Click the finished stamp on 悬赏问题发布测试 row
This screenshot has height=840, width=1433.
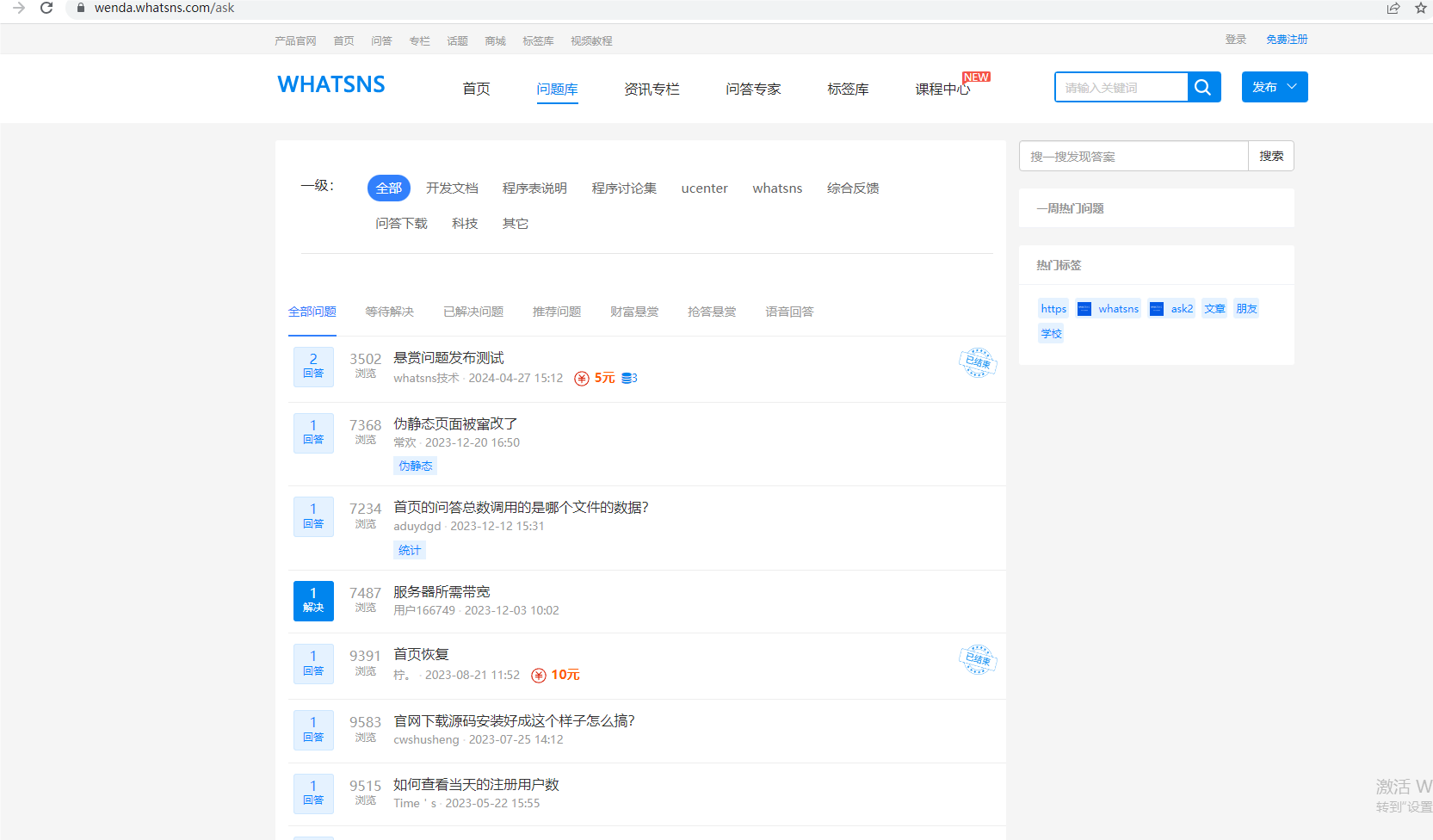pos(978,362)
